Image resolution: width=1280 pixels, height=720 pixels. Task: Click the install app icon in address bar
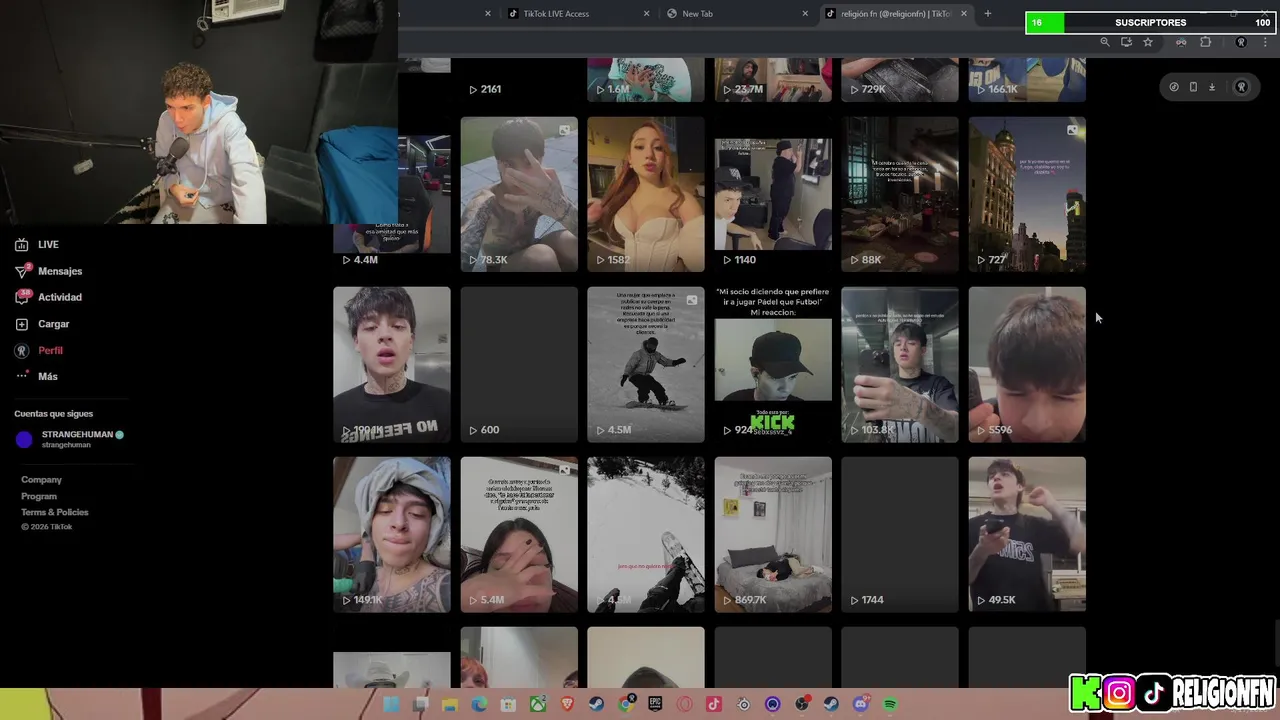(1126, 42)
